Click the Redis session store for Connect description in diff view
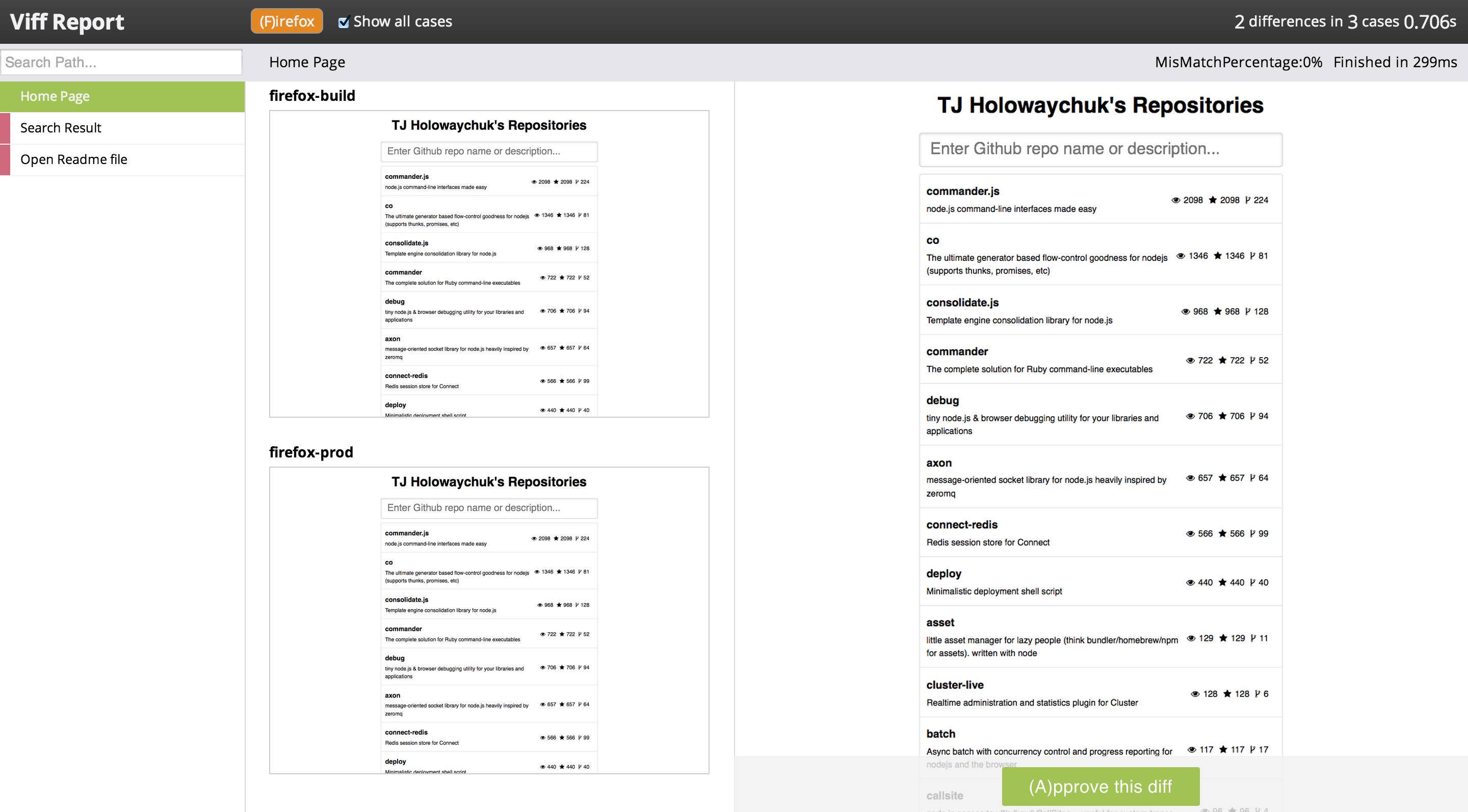This screenshot has height=812, width=1468. coord(988,542)
